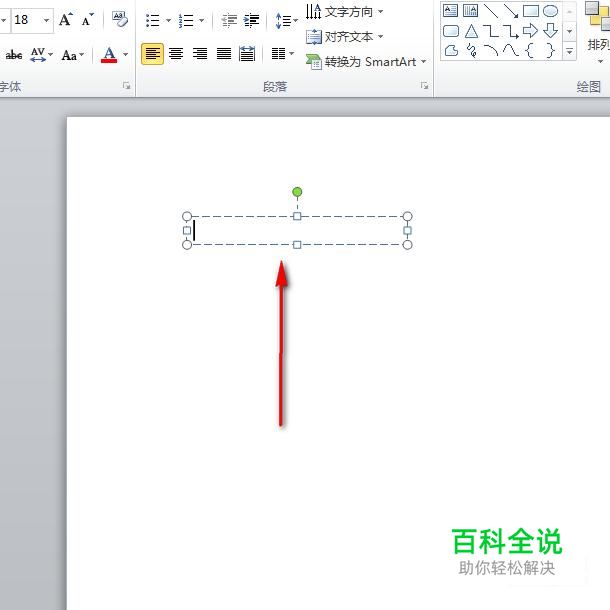Open the 字体 font dialog launcher
This screenshot has height=610, width=610.
pos(126,86)
